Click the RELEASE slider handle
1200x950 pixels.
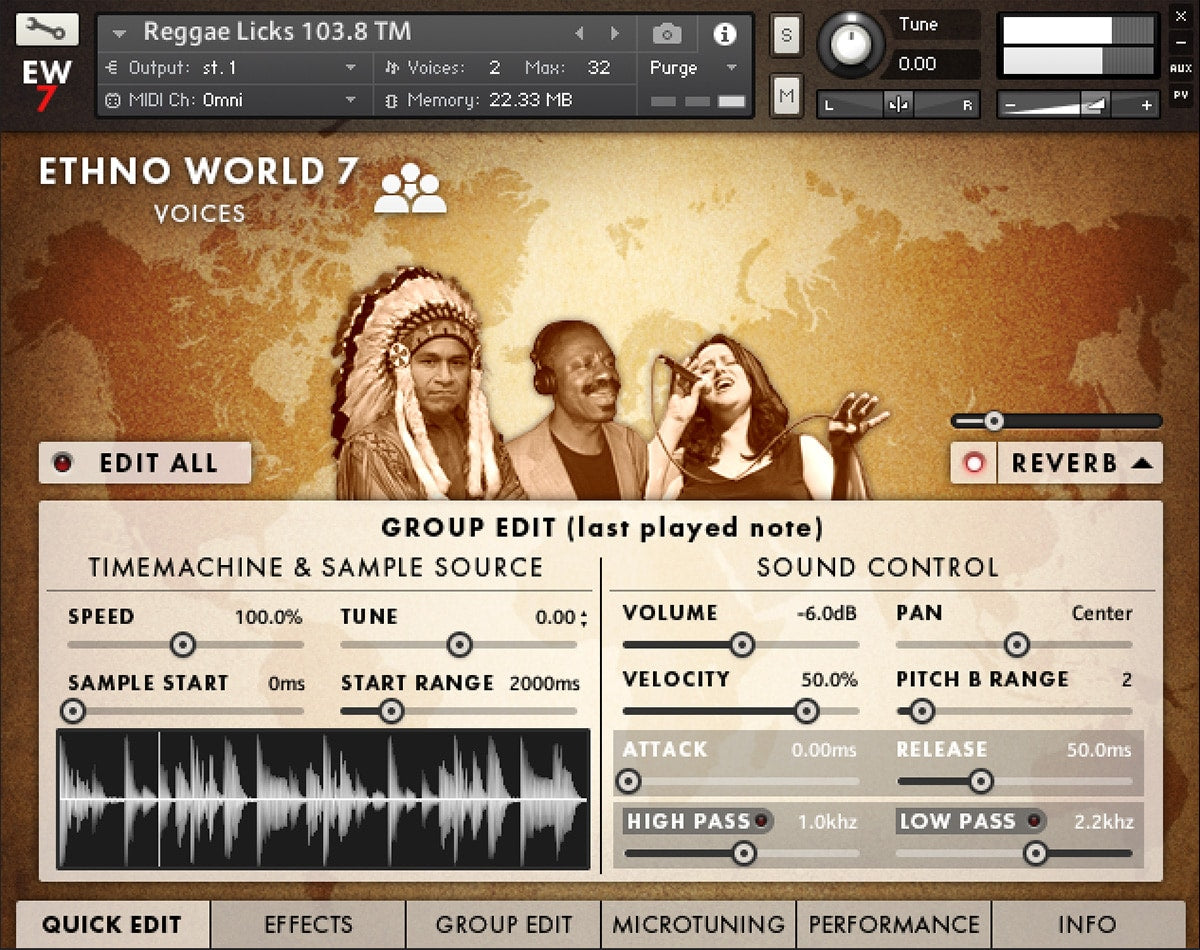[981, 781]
